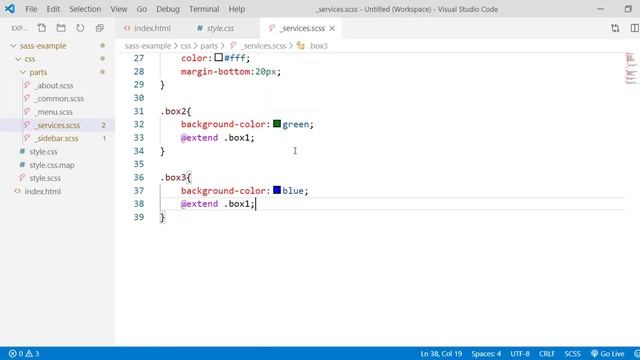Click _services.scss in the breadcrumb
This screenshot has height=360, width=640.
(x=263, y=46)
